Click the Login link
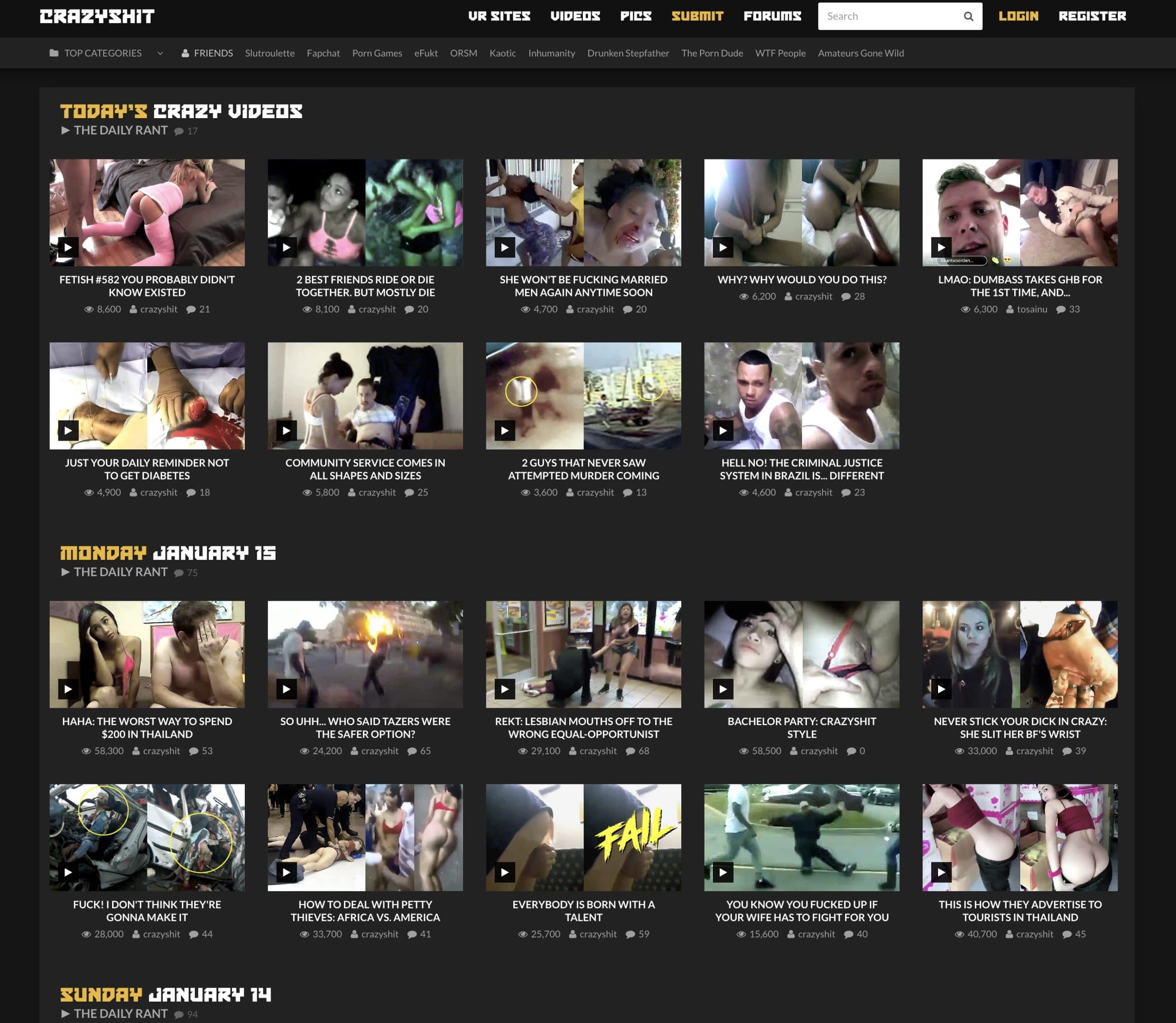 pyautogui.click(x=1018, y=16)
